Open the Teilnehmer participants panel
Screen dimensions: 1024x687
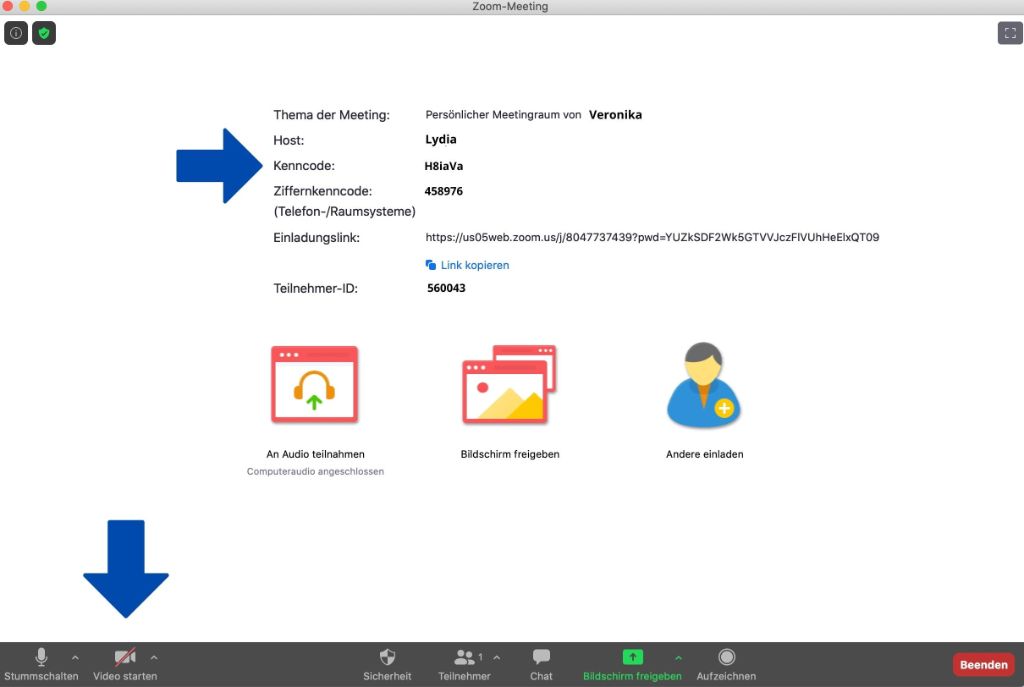pos(464,664)
